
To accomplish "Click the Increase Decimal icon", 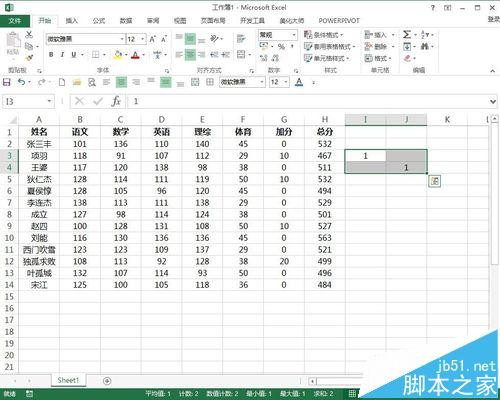I will [264, 58].
